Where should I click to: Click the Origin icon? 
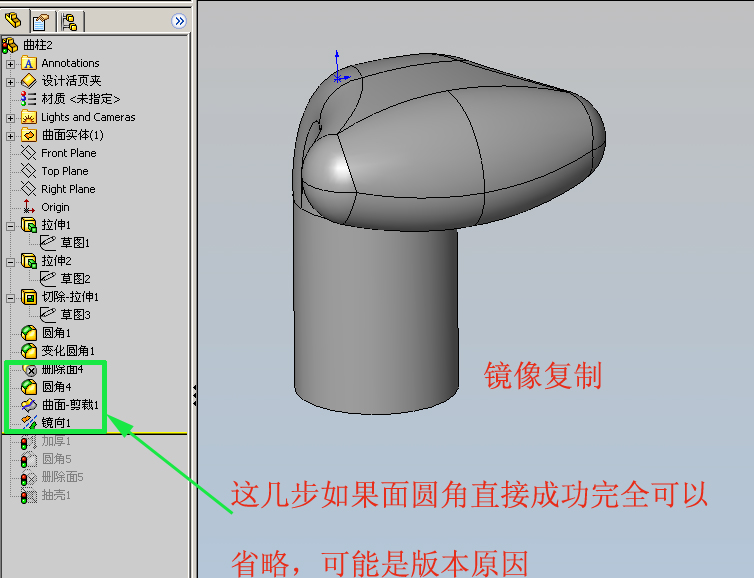point(29,207)
